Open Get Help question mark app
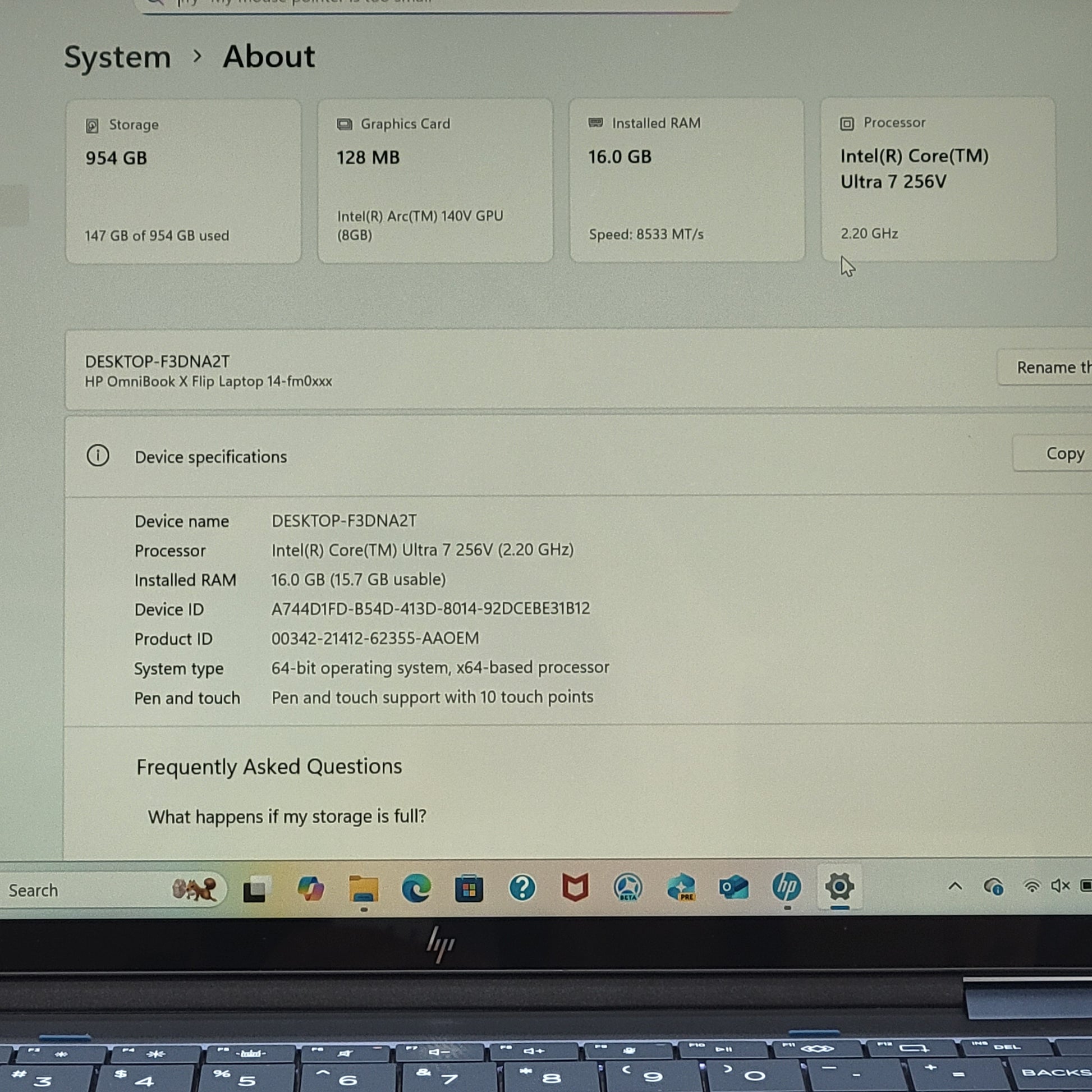 coord(522,888)
